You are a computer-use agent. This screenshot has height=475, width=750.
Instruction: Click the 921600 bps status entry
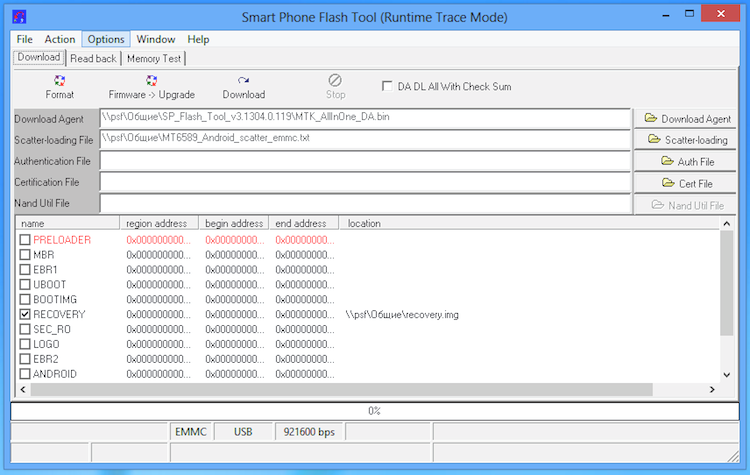(x=309, y=431)
